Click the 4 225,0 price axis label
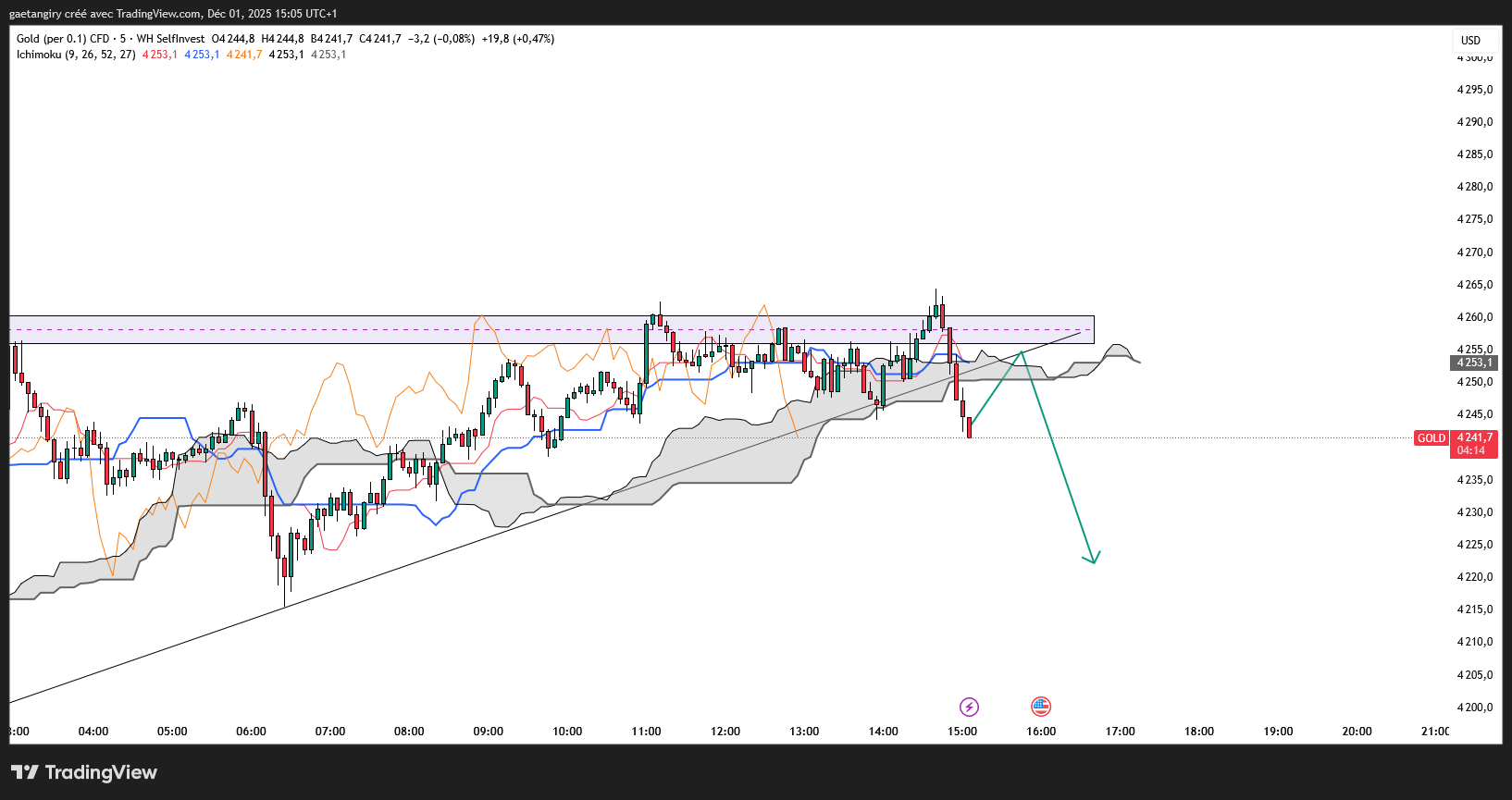 click(x=1475, y=545)
